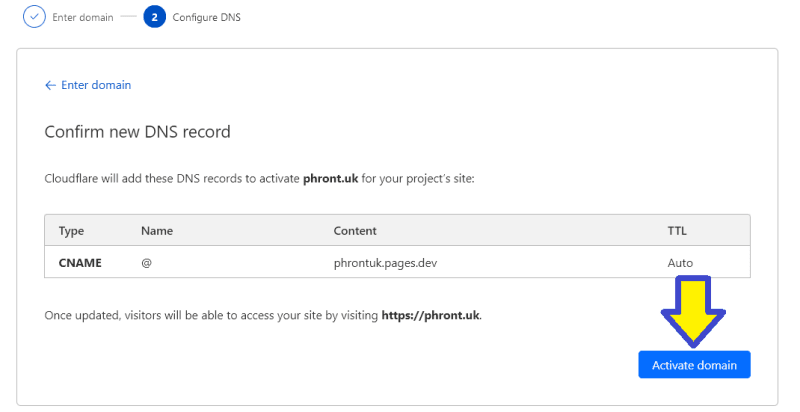Click the left arrow beside Enter domain
Screen dimensions: 800x412
50,85
